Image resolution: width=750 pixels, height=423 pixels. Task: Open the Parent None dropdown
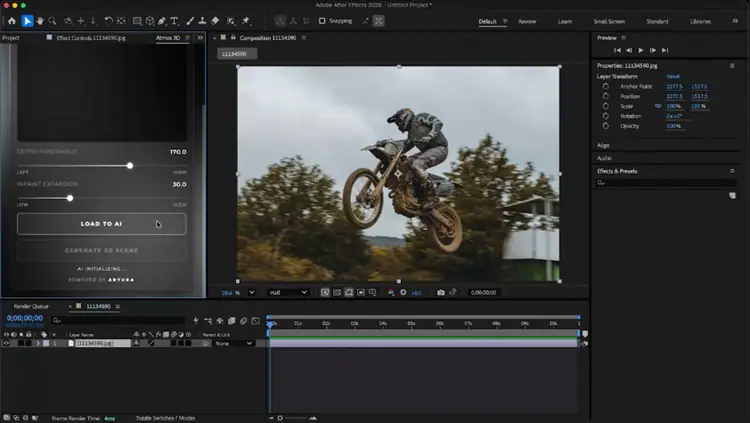tap(233, 343)
